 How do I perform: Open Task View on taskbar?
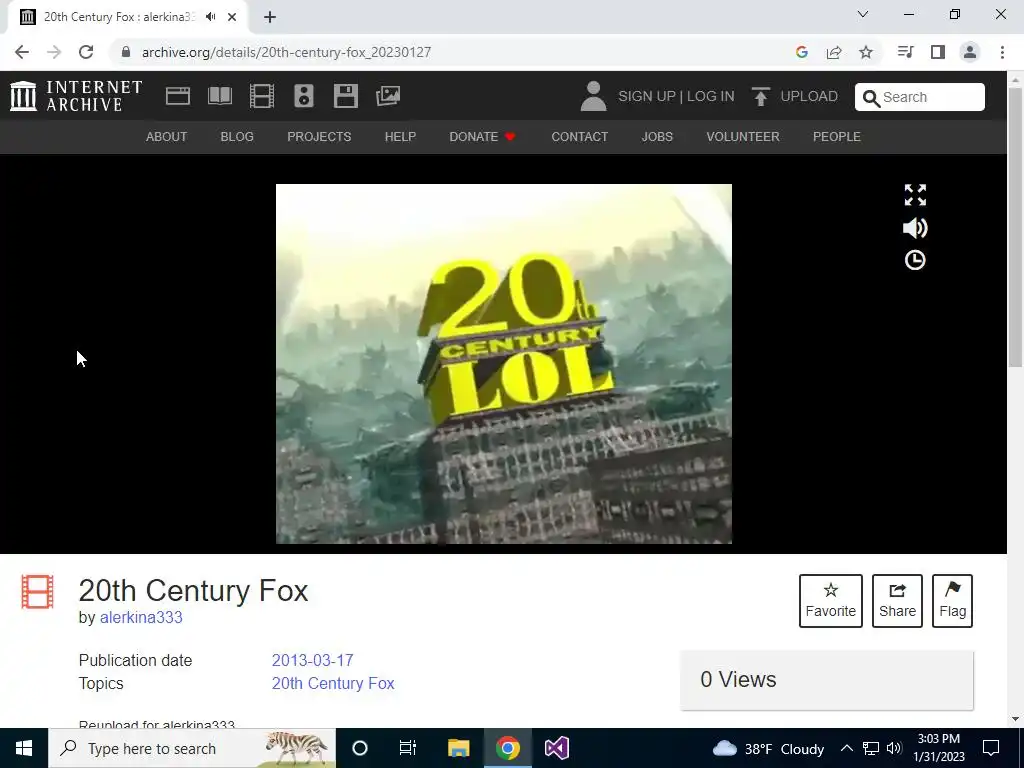[408, 748]
